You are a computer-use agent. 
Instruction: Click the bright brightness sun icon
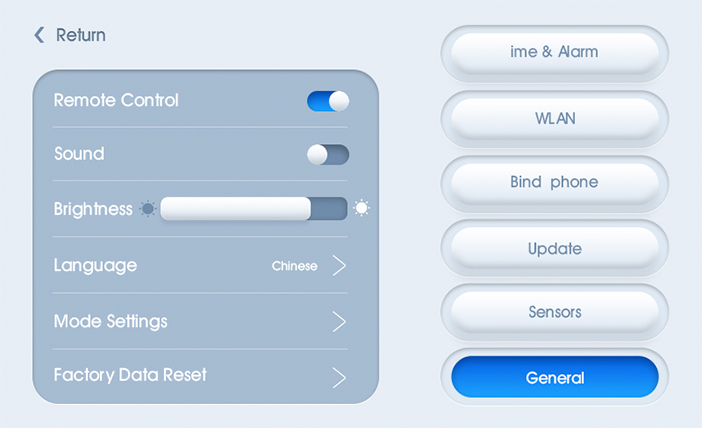[361, 208]
